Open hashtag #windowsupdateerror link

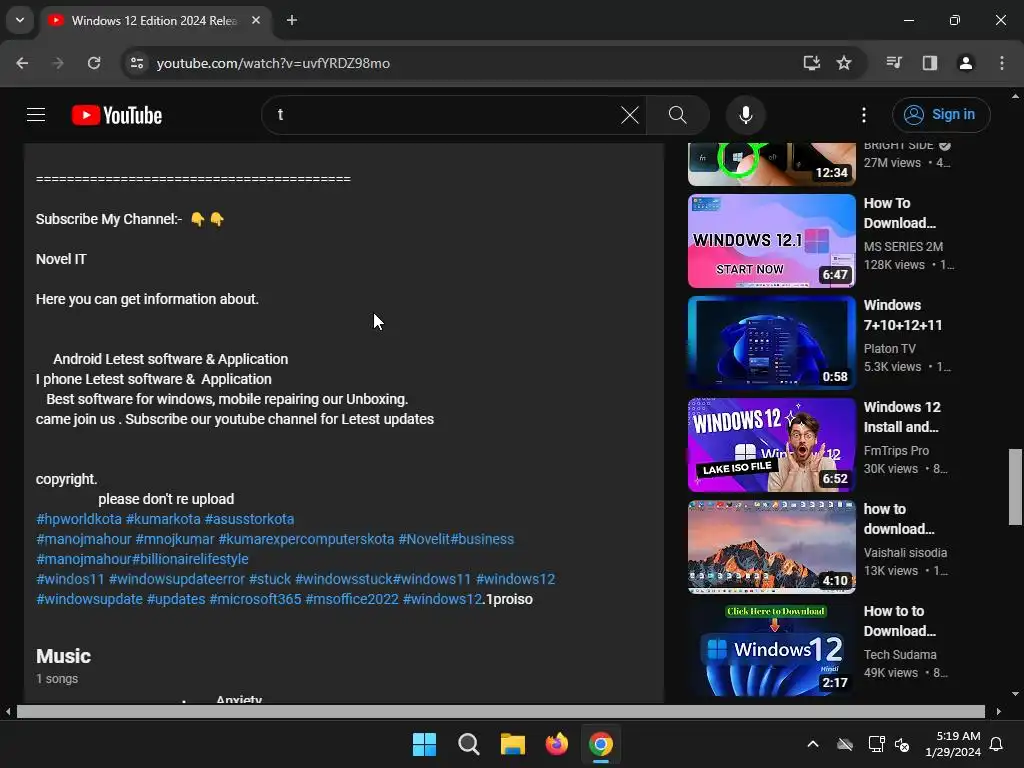(177, 579)
